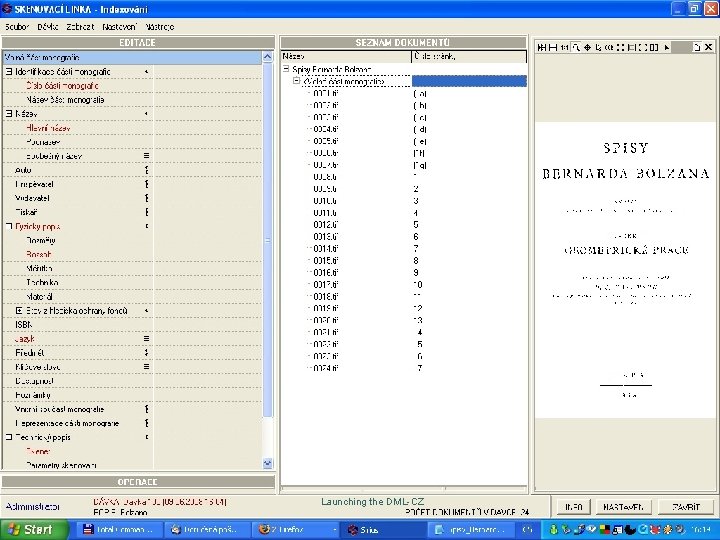Open the Zobrazit menu

pos(80,27)
